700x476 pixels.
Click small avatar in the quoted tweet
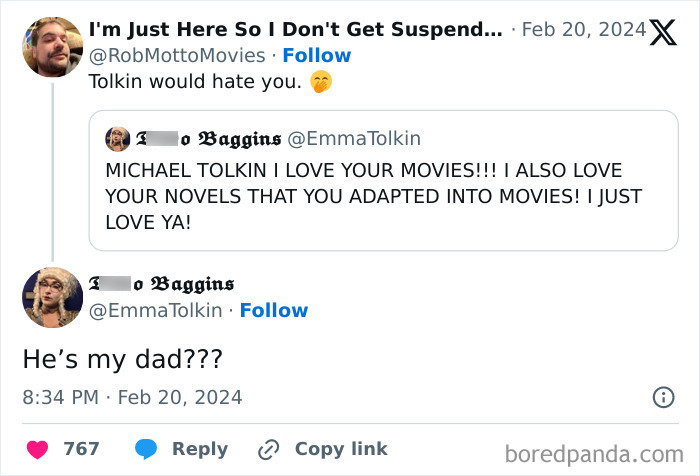(x=117, y=138)
